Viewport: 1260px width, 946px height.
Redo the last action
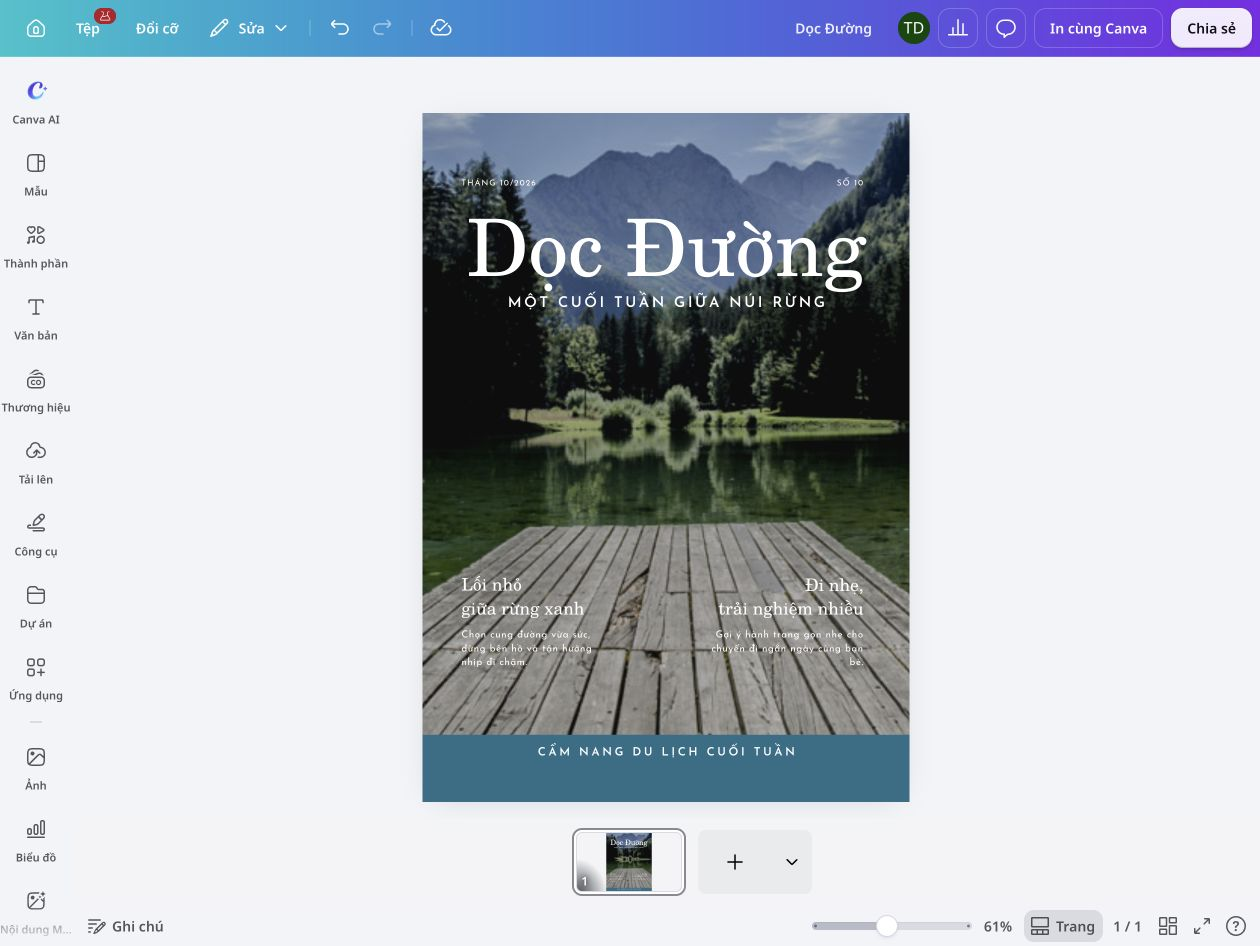(x=382, y=28)
